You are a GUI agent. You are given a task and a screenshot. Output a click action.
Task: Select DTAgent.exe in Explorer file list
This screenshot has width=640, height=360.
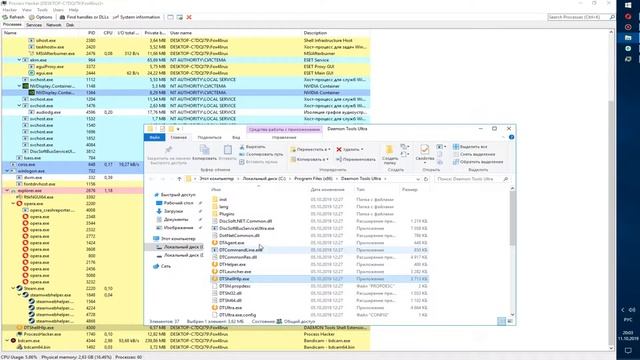(231, 242)
